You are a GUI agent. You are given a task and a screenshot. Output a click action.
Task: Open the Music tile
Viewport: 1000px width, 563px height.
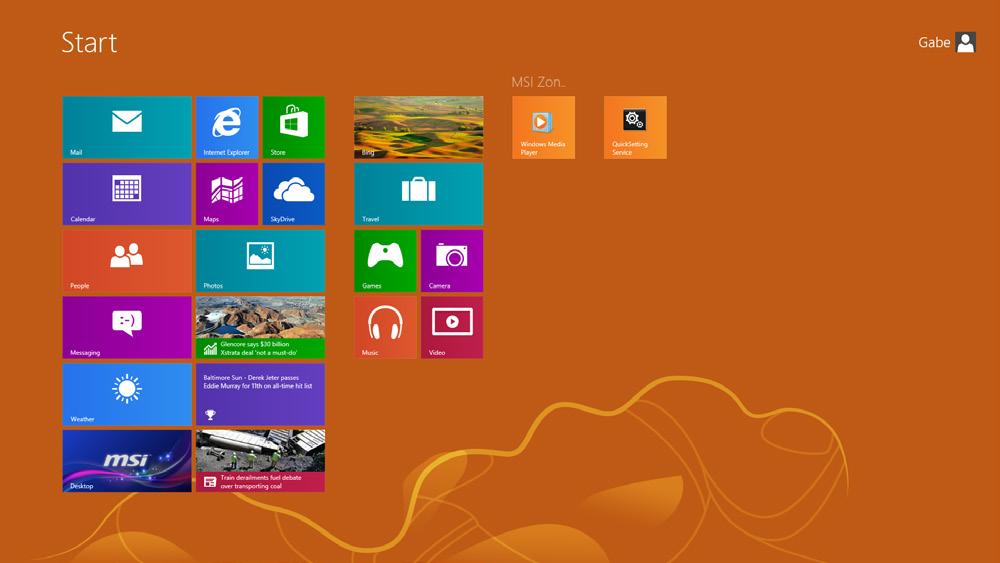point(385,327)
